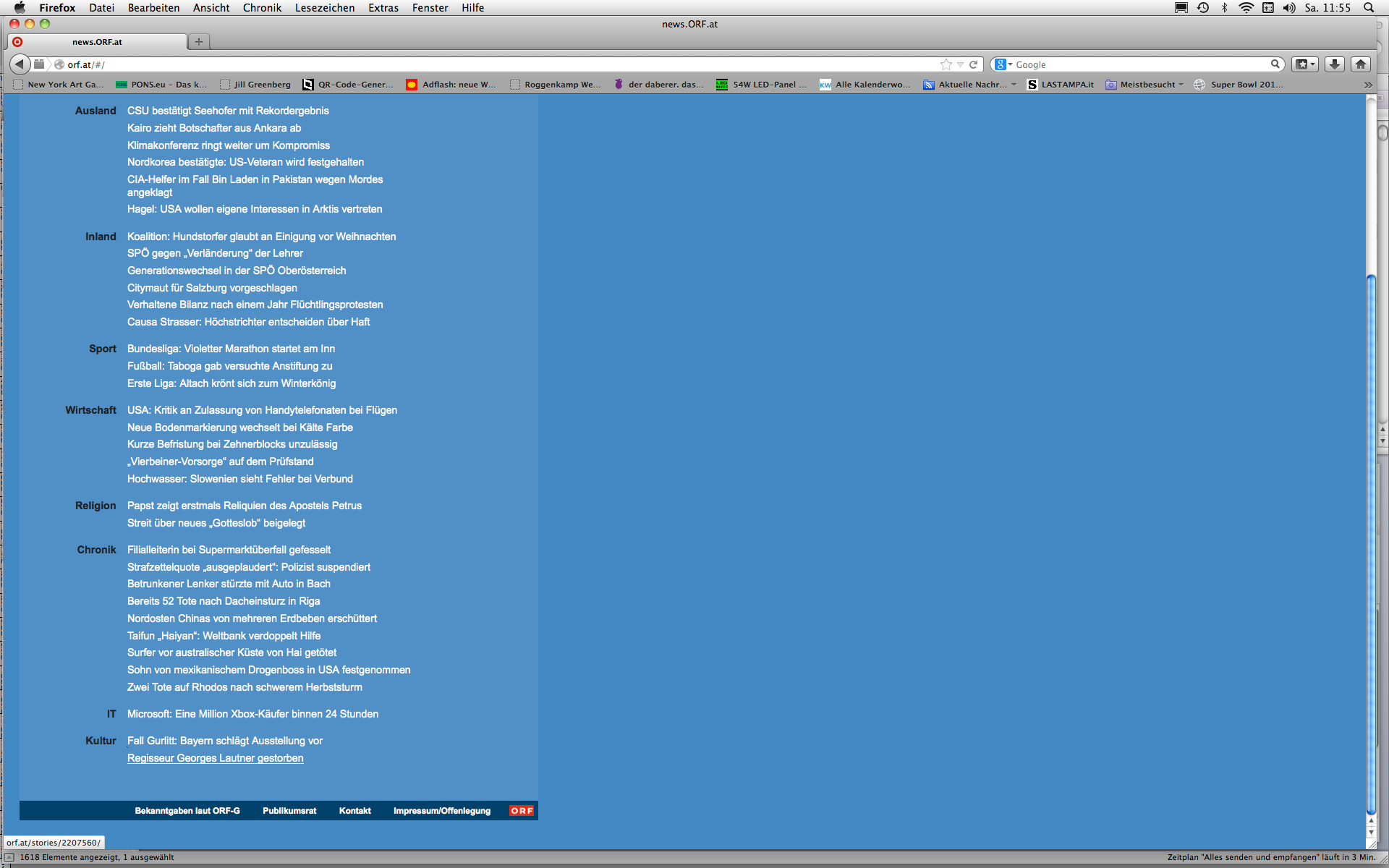
Task: Open the Wirtschaft section heading
Action: tap(90, 410)
